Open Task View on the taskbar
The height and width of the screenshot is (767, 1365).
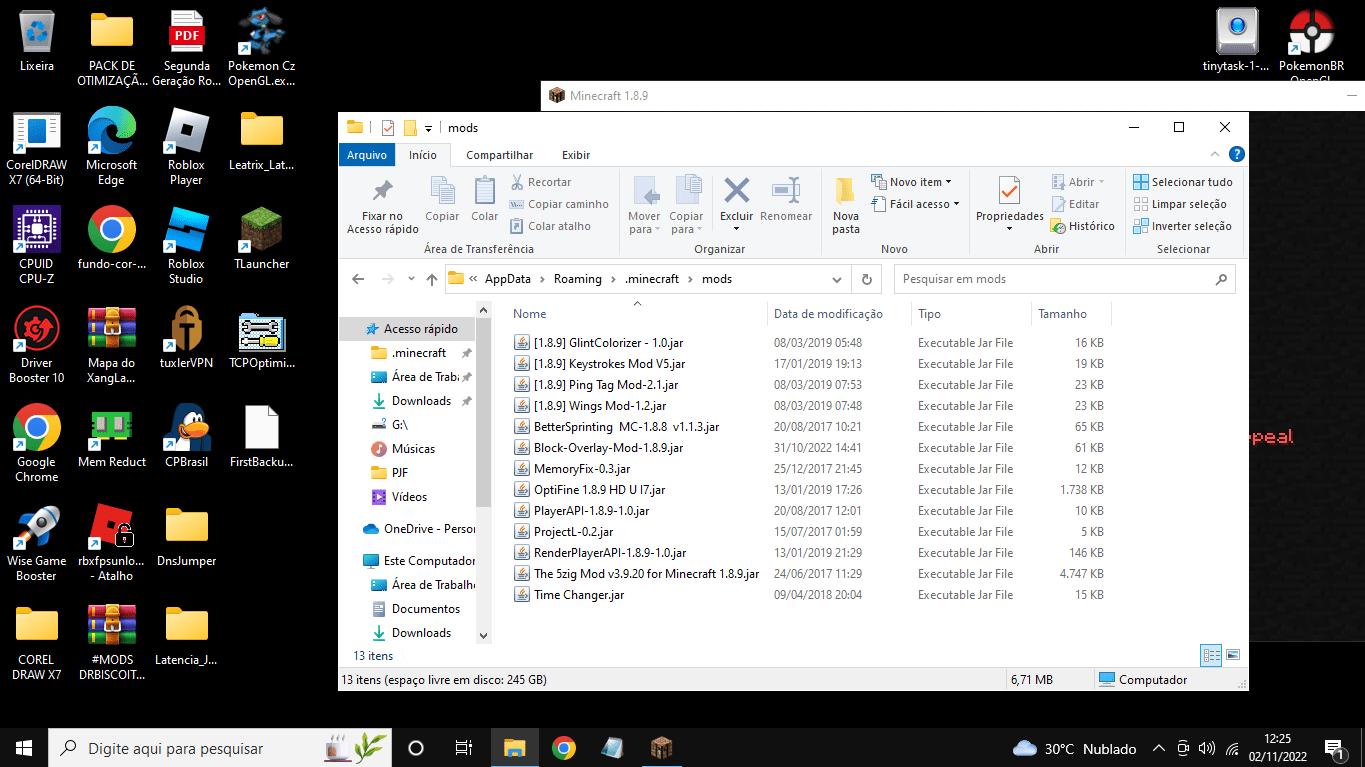click(464, 748)
